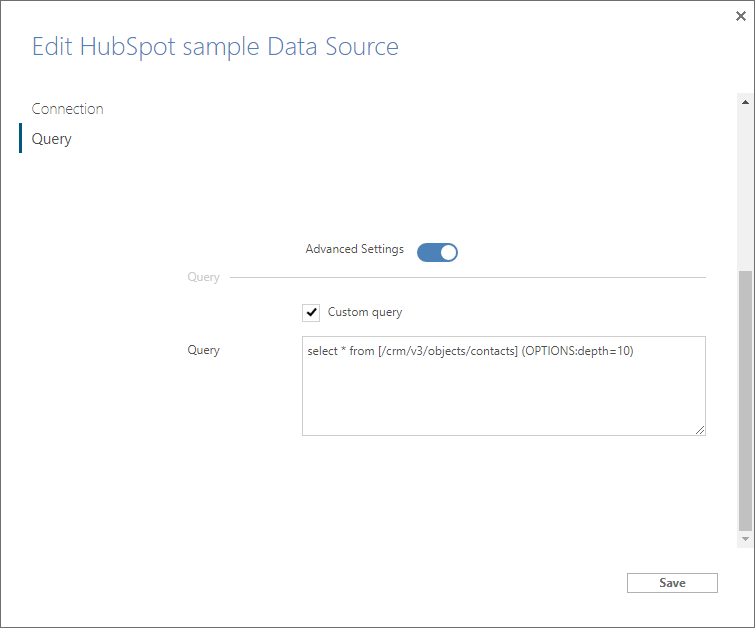Turn off the Advanced Settings toggle

437,252
